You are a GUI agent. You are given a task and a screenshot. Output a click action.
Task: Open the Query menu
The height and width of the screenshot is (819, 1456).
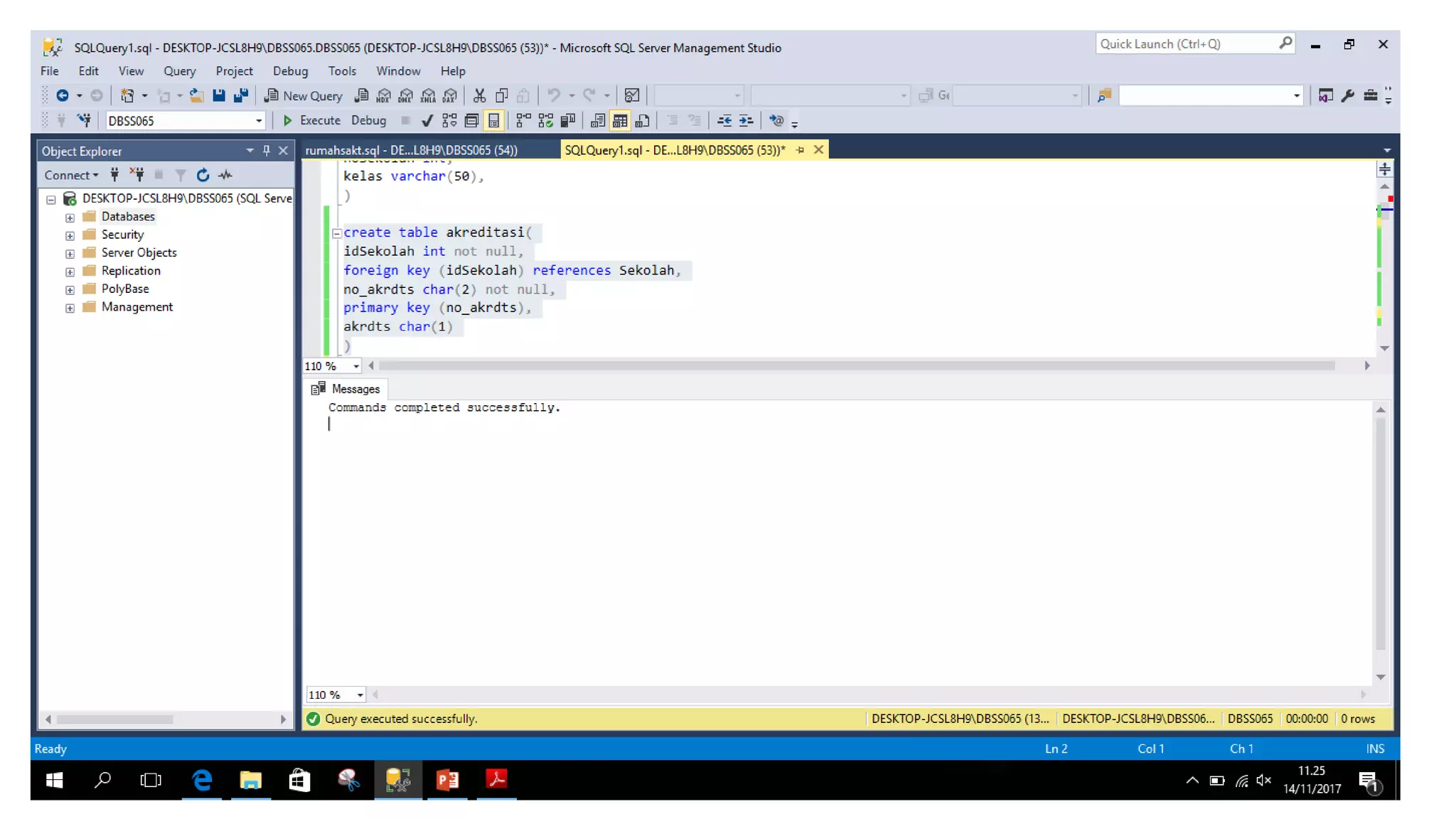[179, 71]
